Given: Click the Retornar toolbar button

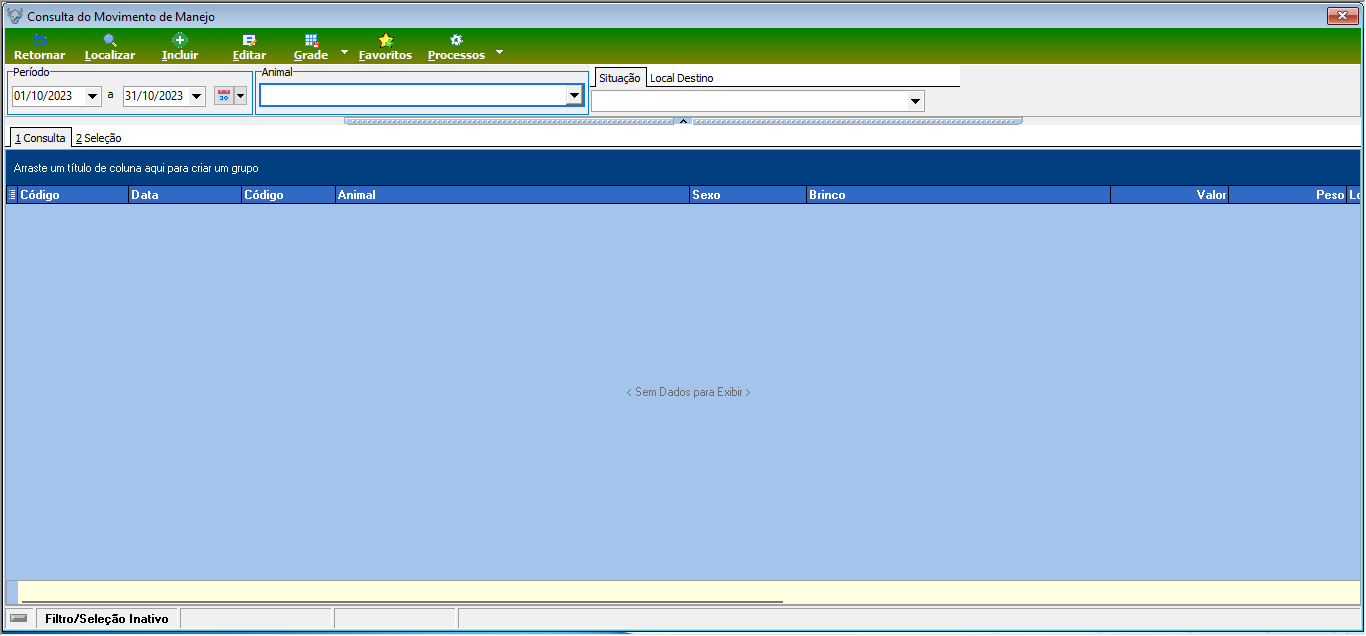Looking at the screenshot, I should click(39, 47).
